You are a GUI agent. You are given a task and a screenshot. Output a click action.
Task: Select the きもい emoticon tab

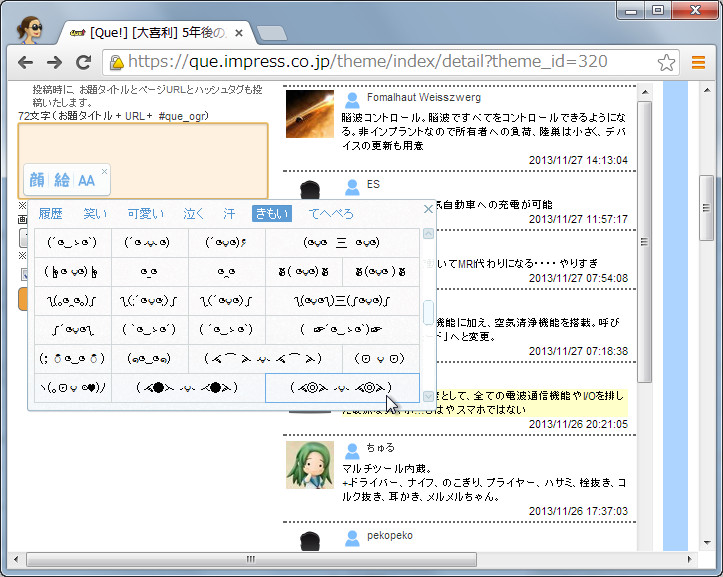(x=272, y=214)
